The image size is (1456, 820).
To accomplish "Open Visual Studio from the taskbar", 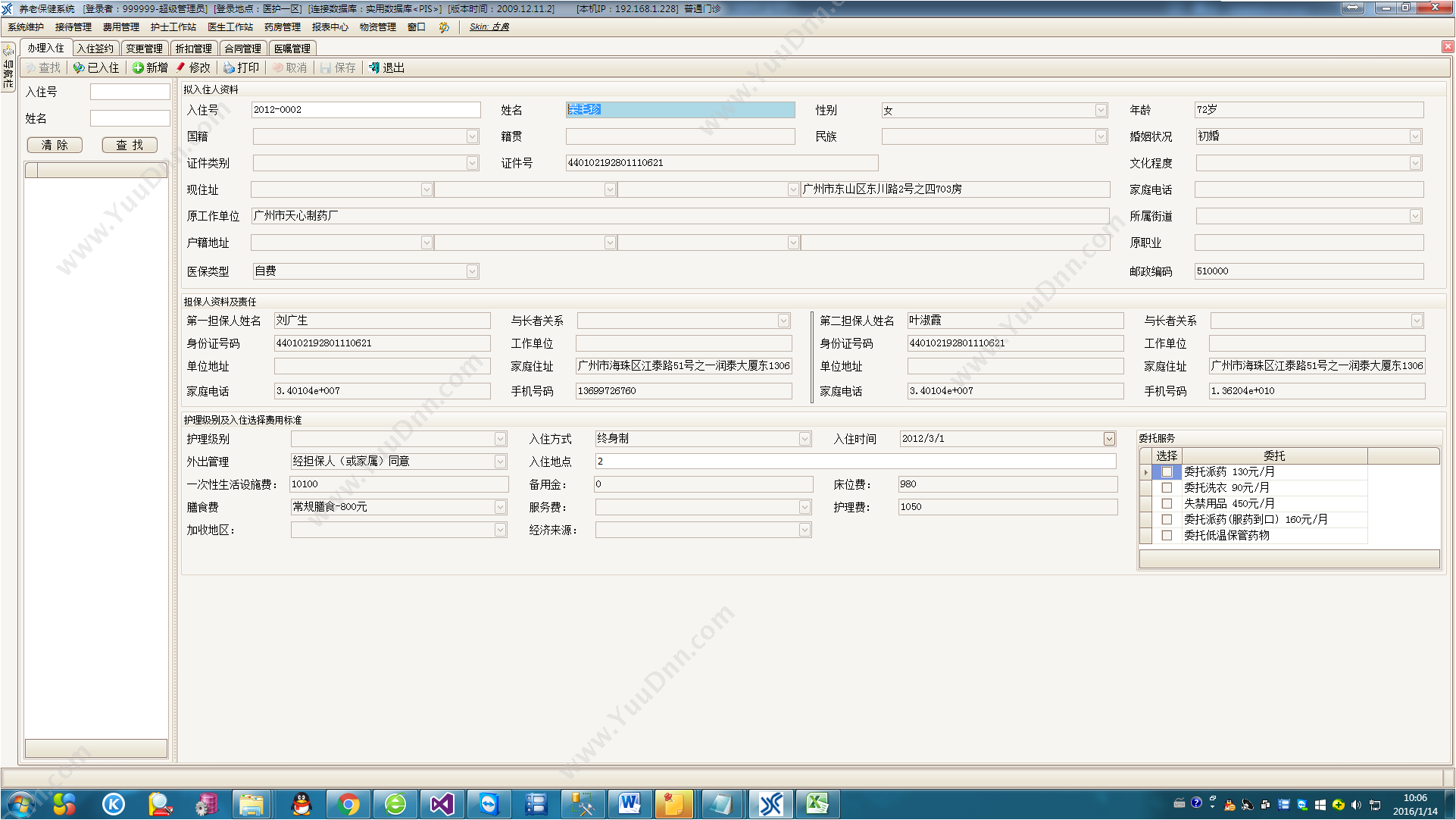I will click(x=442, y=804).
